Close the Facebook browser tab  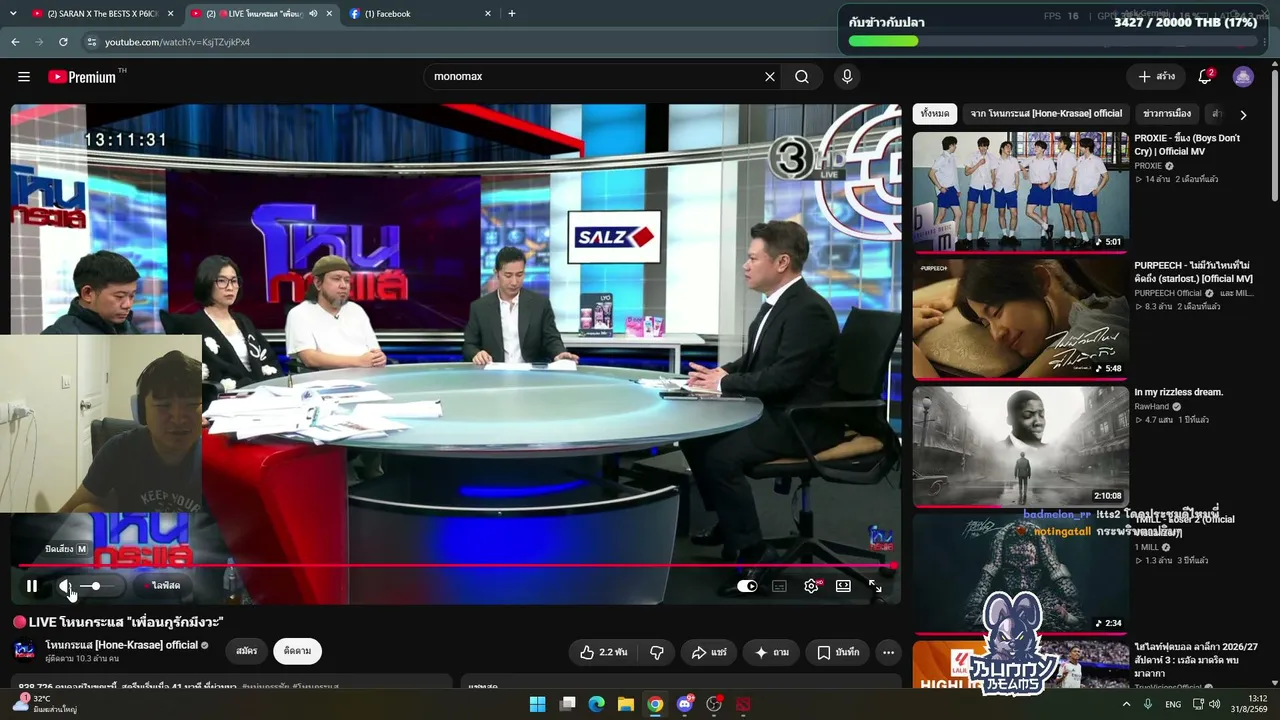point(488,14)
